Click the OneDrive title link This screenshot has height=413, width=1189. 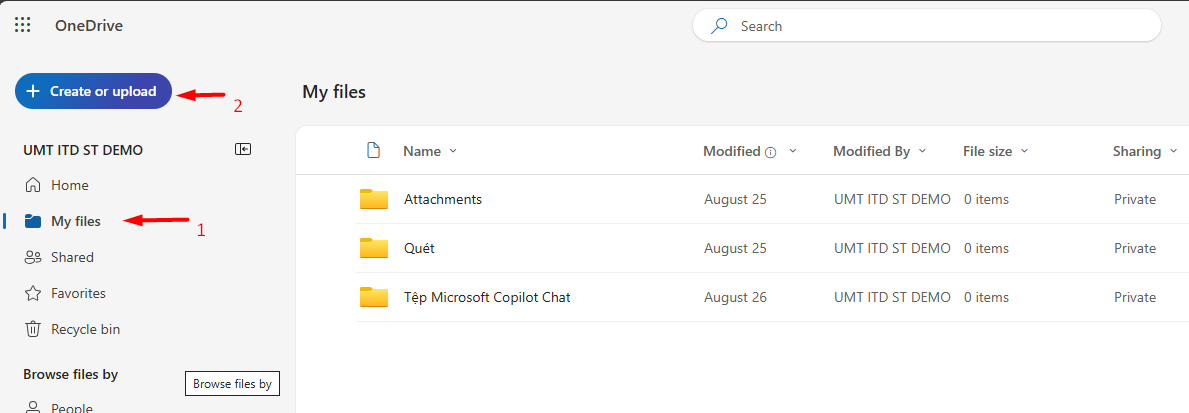pyautogui.click(x=89, y=26)
